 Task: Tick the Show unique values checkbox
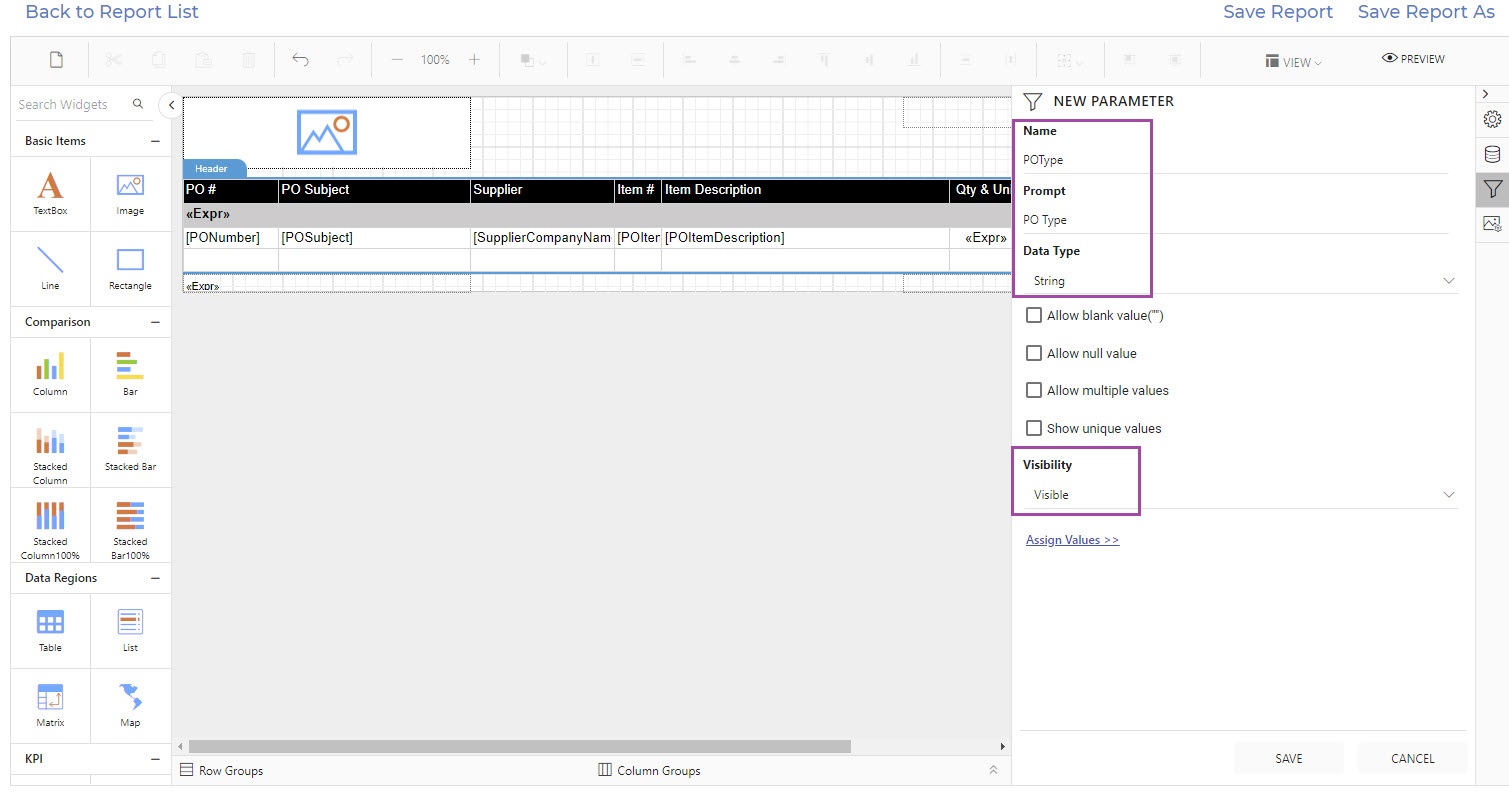(1034, 428)
